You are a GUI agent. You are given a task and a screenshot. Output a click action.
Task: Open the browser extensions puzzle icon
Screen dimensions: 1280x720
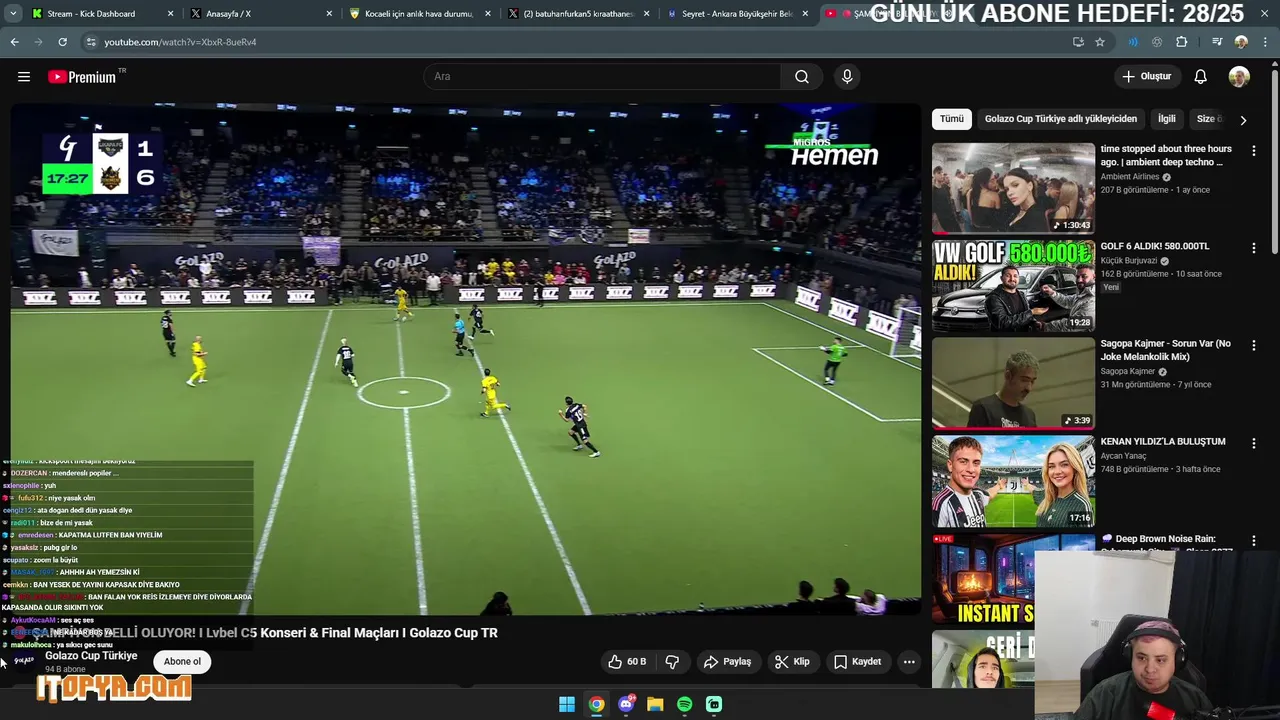pyautogui.click(x=1182, y=42)
